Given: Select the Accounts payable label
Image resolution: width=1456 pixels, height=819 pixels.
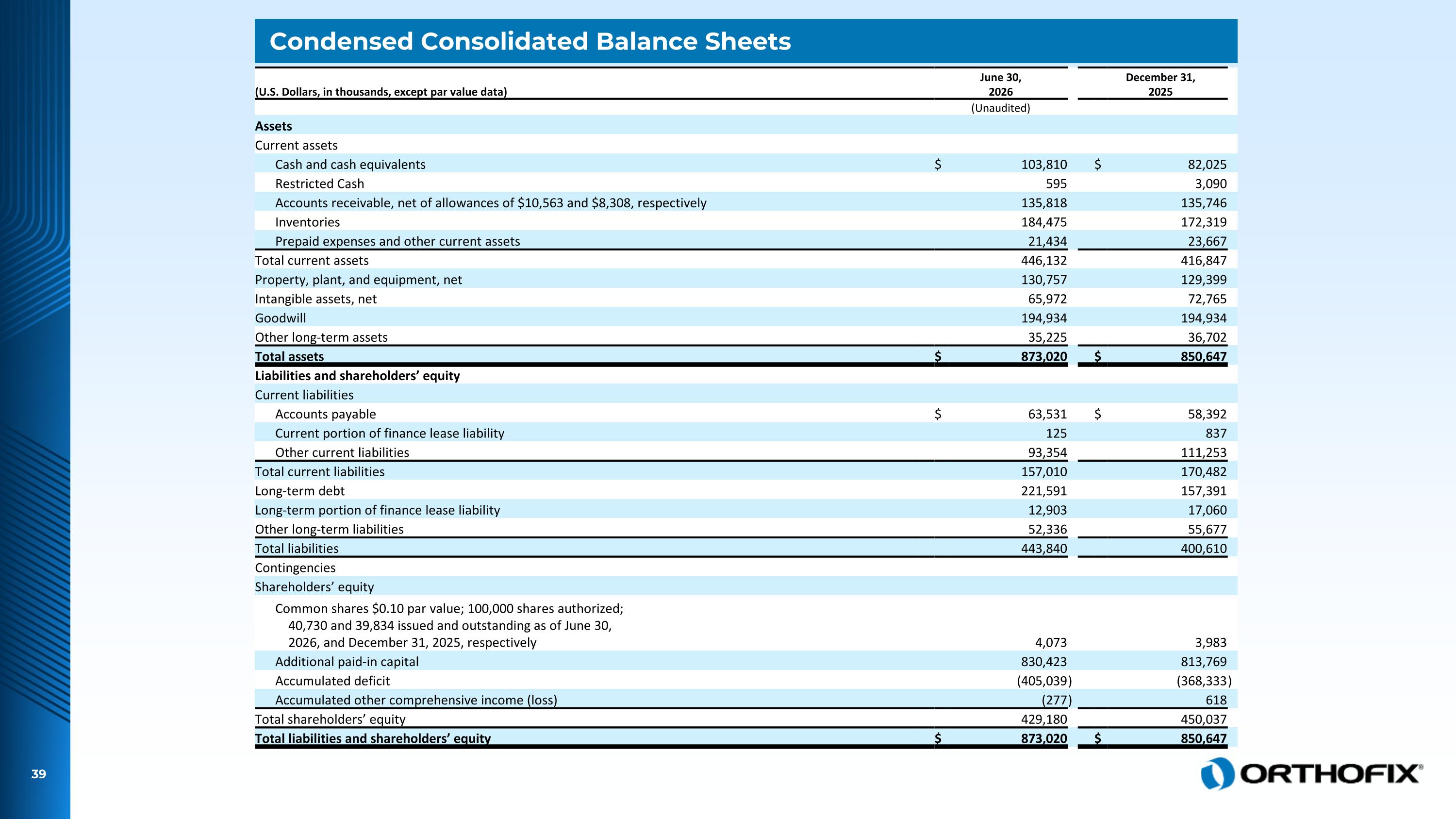Looking at the screenshot, I should point(326,414).
